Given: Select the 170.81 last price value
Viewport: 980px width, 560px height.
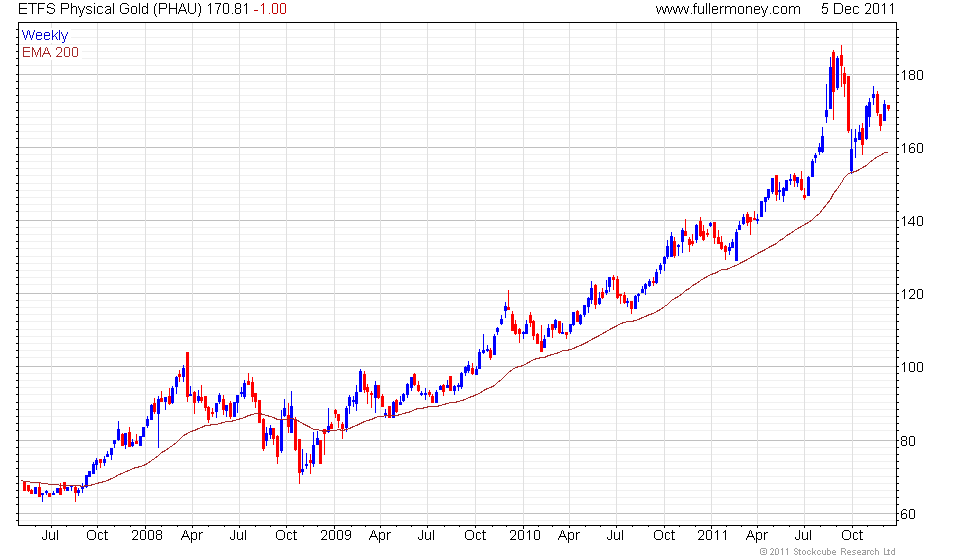Looking at the screenshot, I should click(x=228, y=9).
